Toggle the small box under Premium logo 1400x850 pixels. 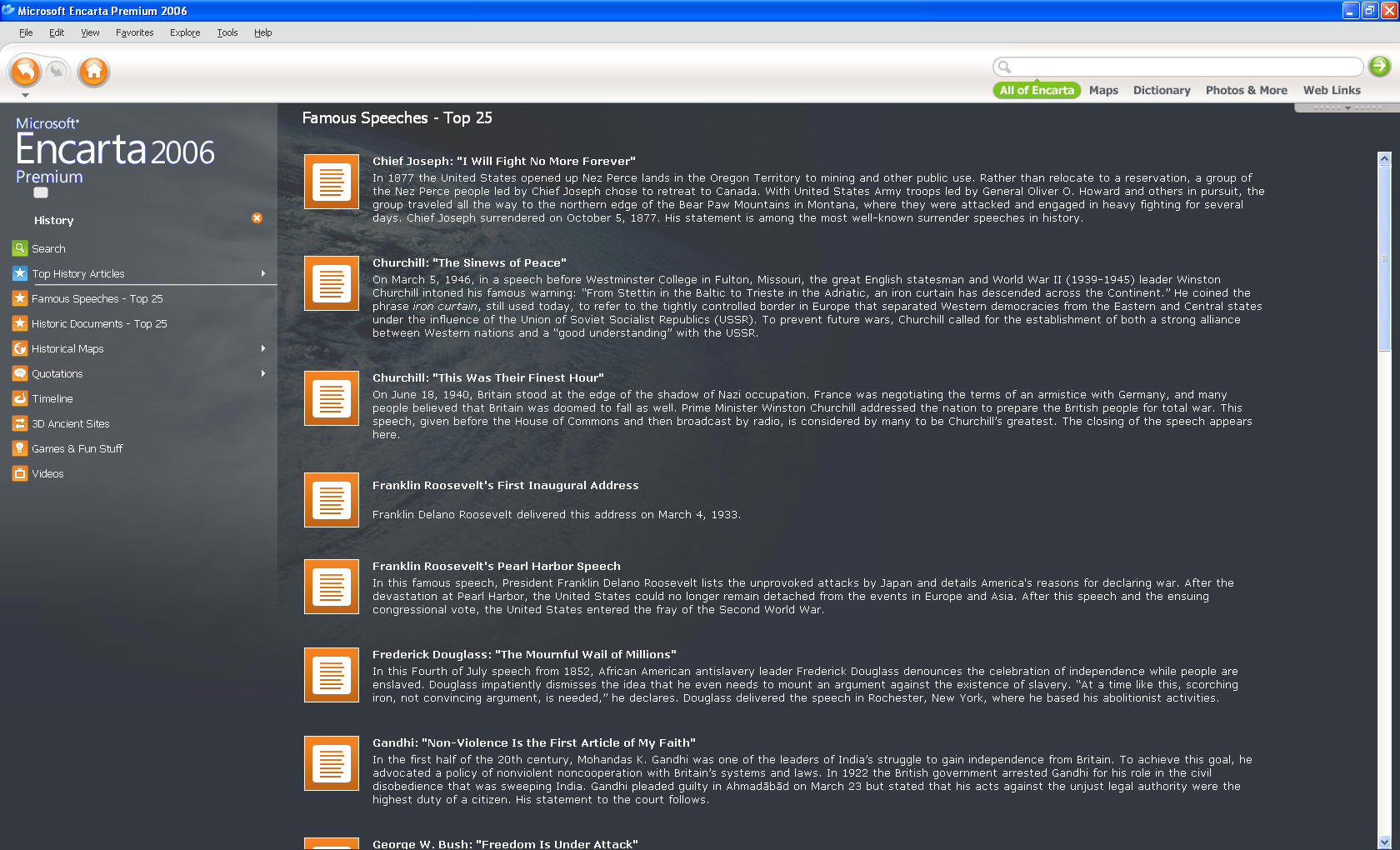pos(41,192)
